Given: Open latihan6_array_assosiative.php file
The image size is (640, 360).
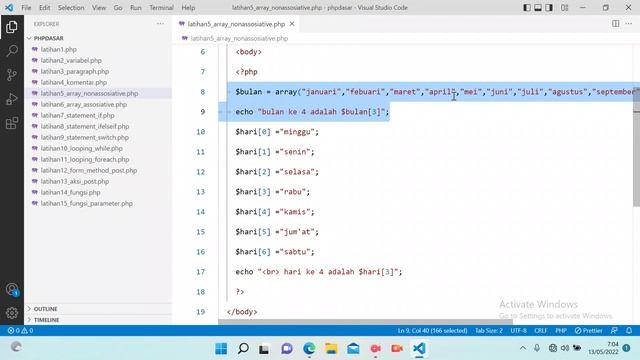Looking at the screenshot, I should (84, 104).
